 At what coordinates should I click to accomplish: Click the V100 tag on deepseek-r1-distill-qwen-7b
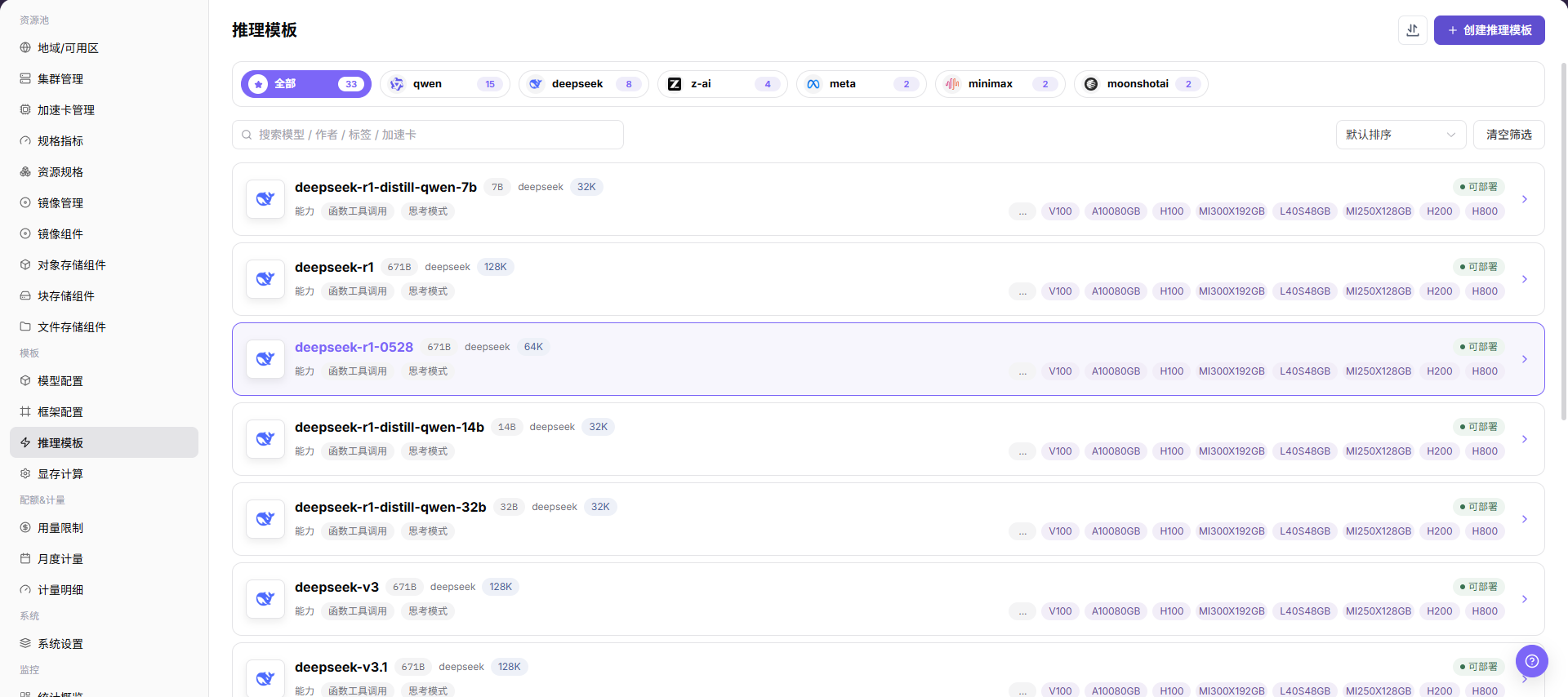1060,211
